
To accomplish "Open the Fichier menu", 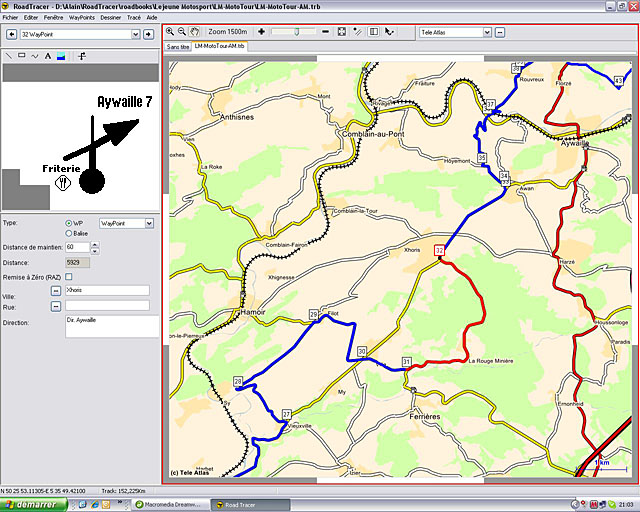I will coord(10,18).
